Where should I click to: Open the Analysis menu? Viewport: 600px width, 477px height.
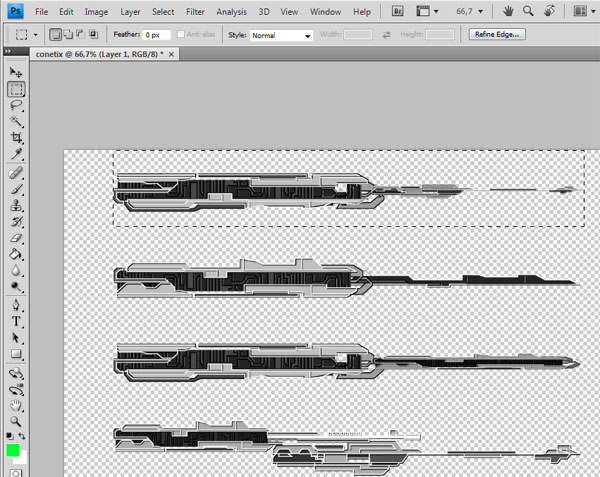(x=232, y=12)
